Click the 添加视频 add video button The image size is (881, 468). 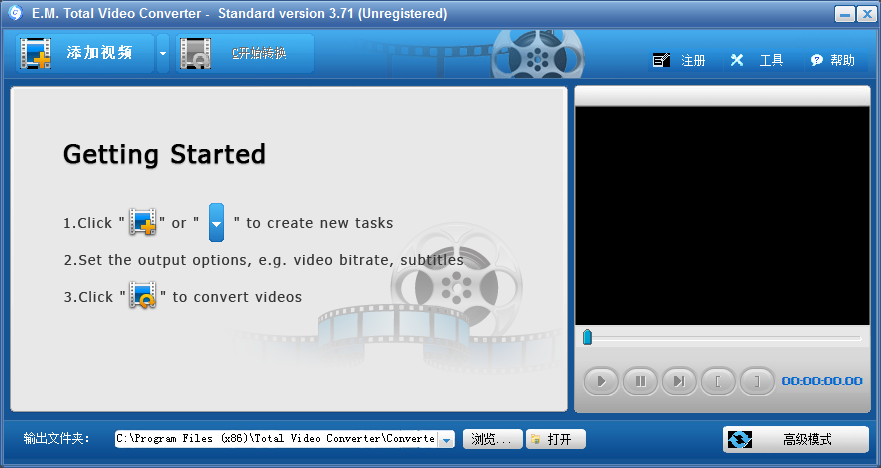84,53
